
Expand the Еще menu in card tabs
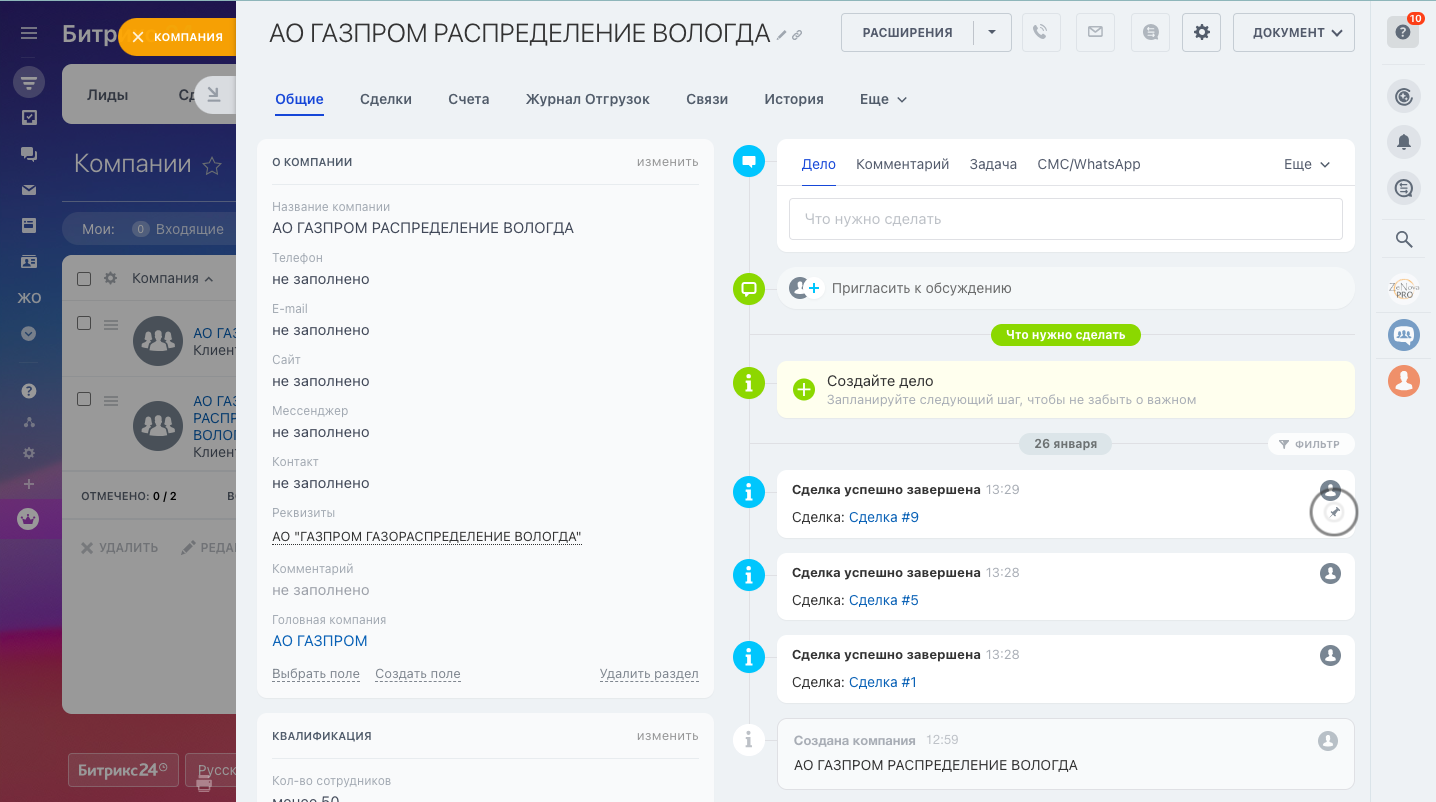883,99
